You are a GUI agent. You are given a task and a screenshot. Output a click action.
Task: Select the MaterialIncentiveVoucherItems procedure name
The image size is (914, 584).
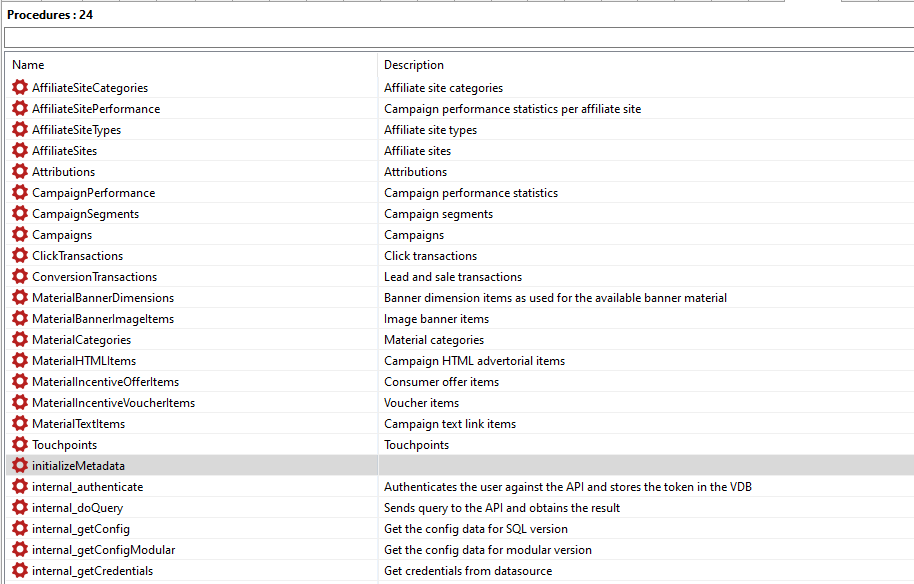pos(113,403)
